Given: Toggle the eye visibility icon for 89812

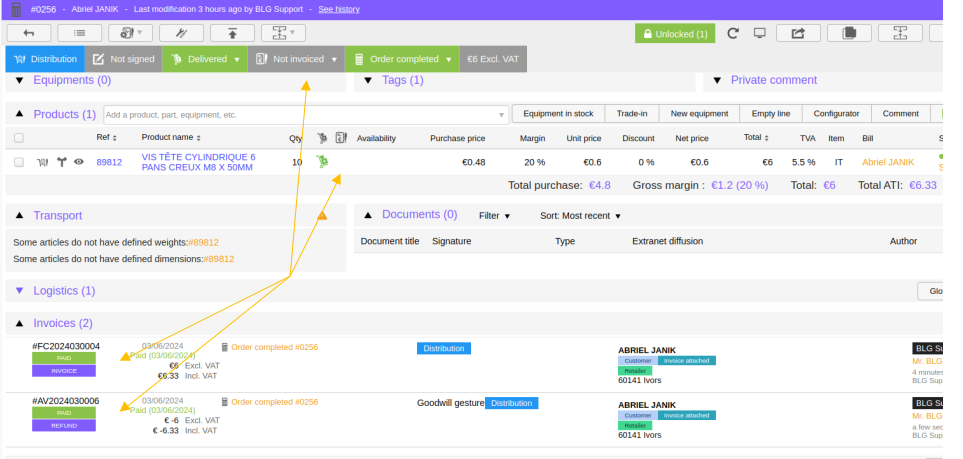Looking at the screenshot, I should 79,162.
